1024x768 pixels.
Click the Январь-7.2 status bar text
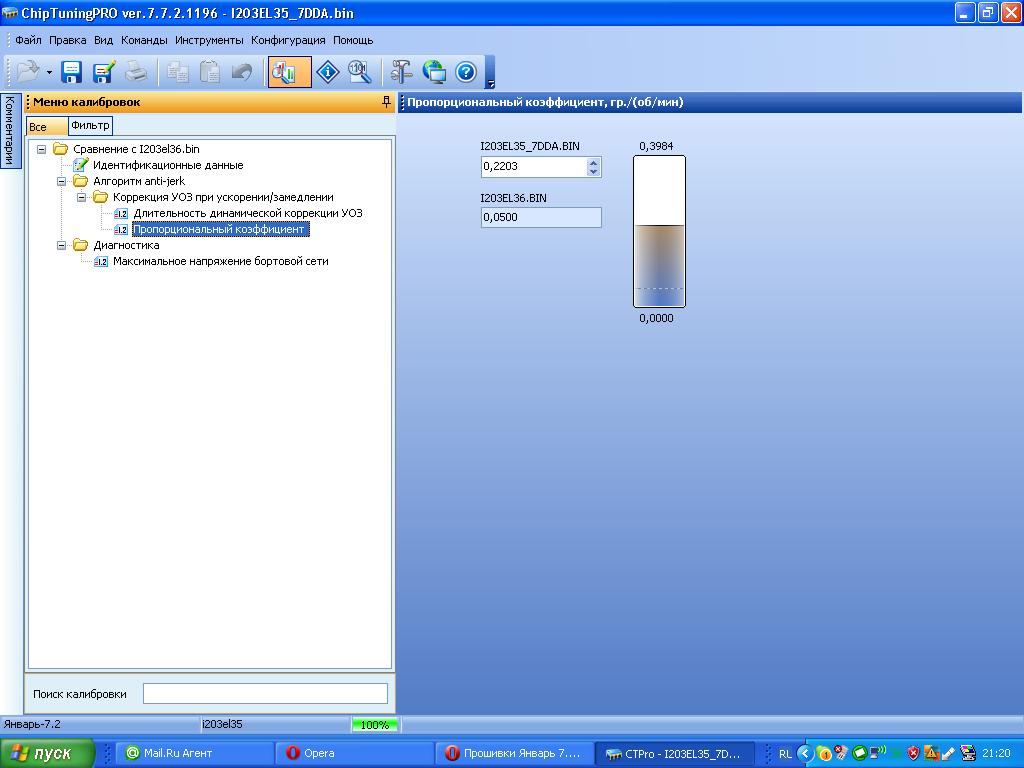pyautogui.click(x=32, y=724)
